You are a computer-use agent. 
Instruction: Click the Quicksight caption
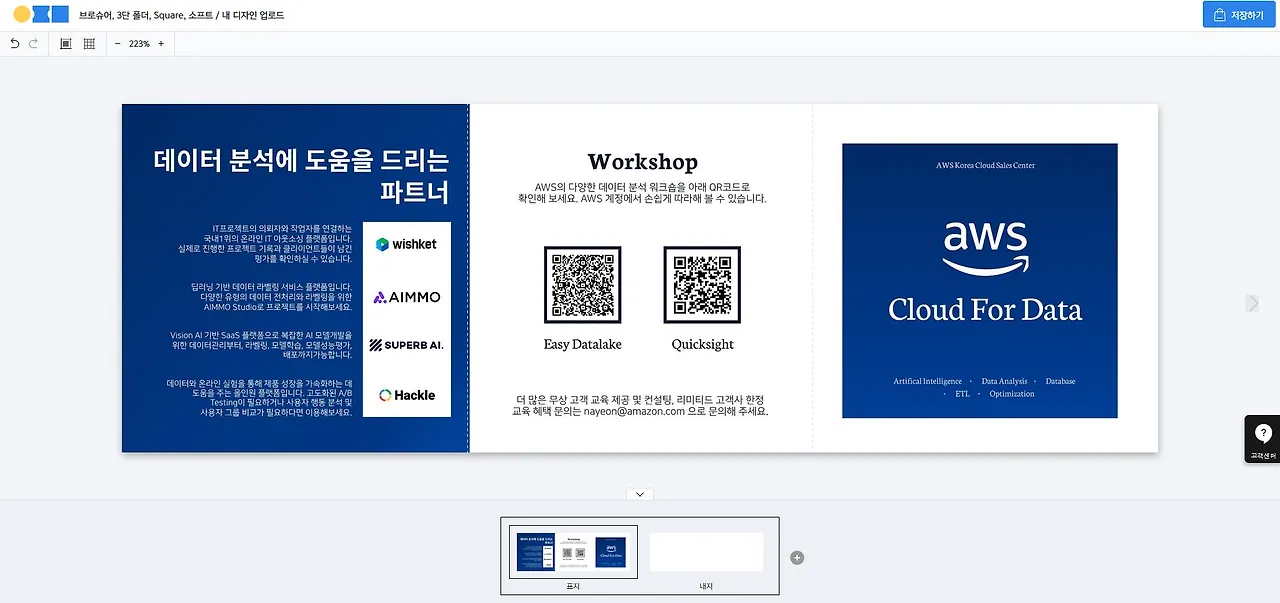[703, 344]
